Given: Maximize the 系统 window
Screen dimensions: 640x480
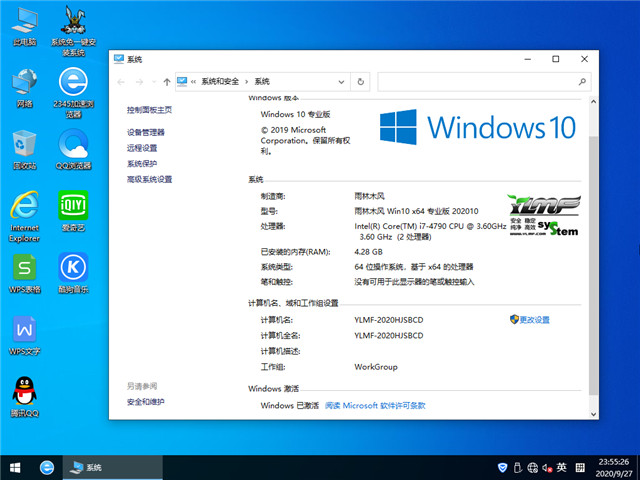Looking at the screenshot, I should [556, 59].
